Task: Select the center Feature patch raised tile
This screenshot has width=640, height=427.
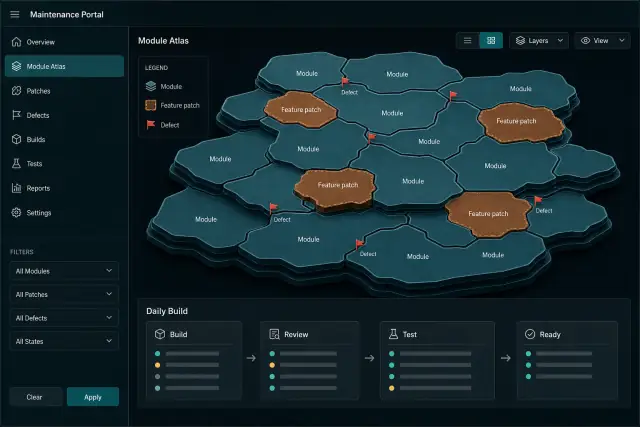Action: (x=337, y=187)
